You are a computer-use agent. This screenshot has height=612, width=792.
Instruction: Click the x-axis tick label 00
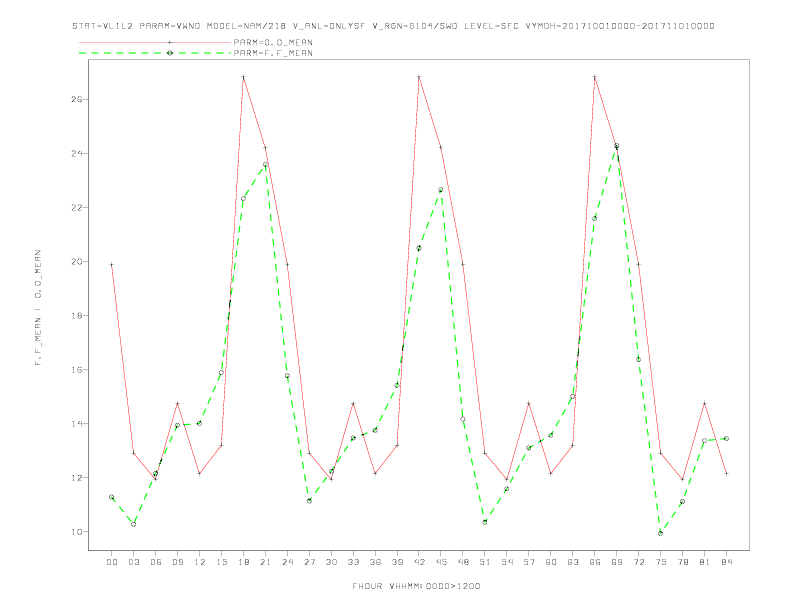(112, 562)
